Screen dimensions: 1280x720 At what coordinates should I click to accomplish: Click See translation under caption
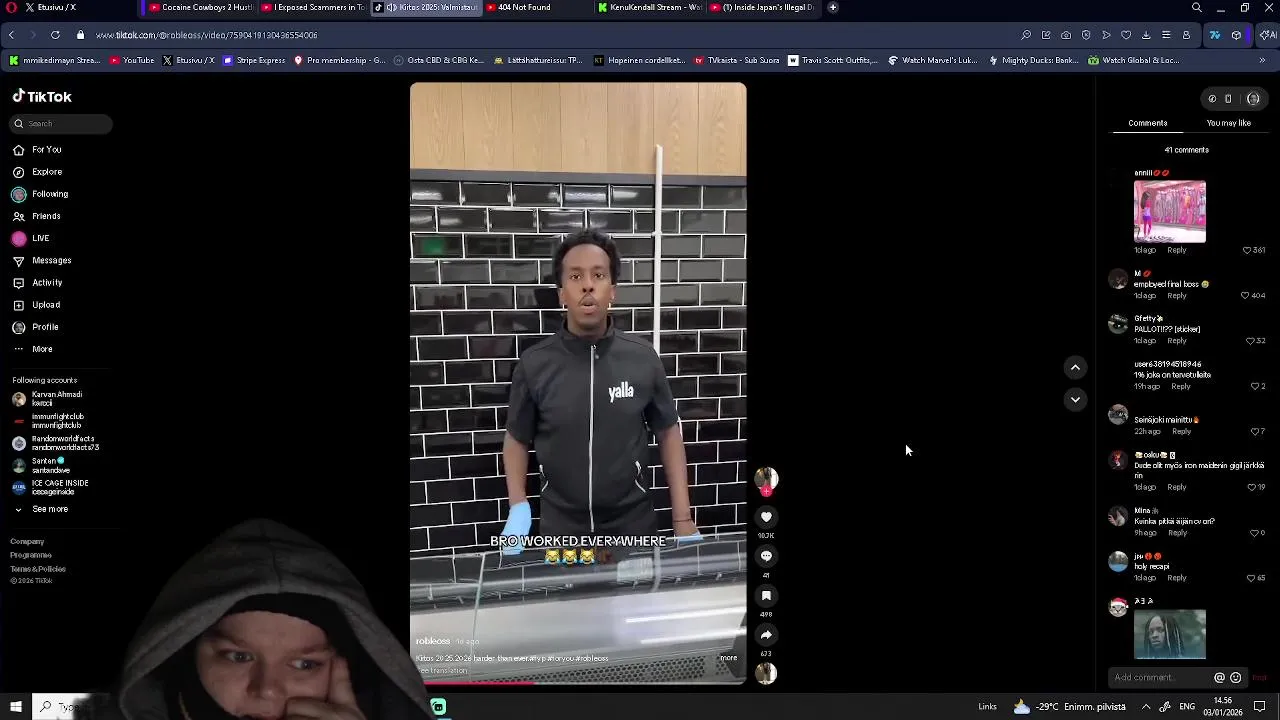tap(442, 670)
